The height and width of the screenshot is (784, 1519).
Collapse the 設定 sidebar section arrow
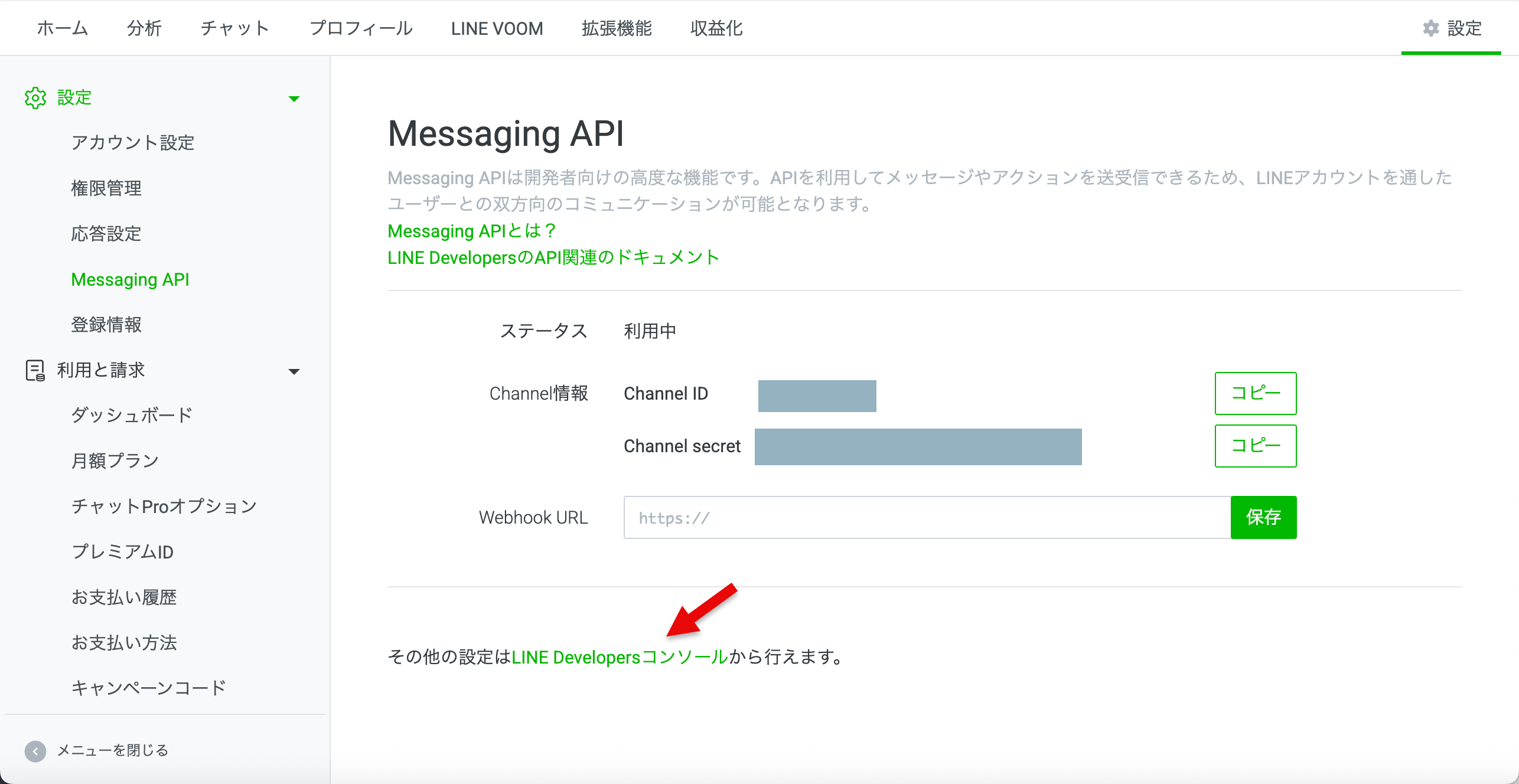[x=294, y=99]
